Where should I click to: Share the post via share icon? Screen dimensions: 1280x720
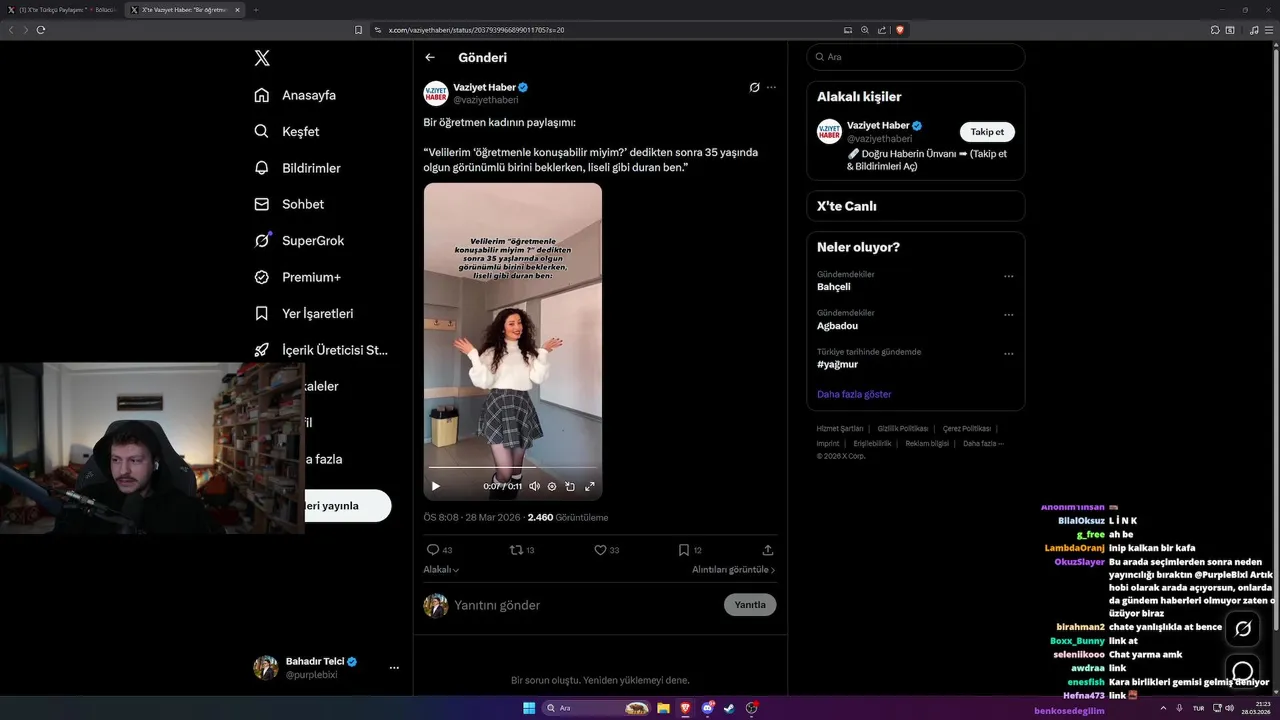768,550
